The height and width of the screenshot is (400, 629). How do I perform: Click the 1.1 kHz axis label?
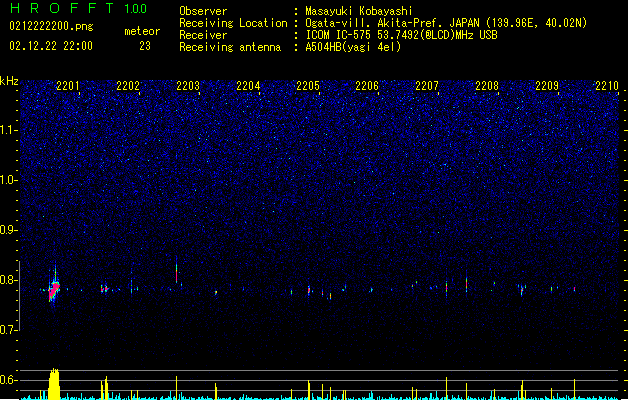pos(9,130)
